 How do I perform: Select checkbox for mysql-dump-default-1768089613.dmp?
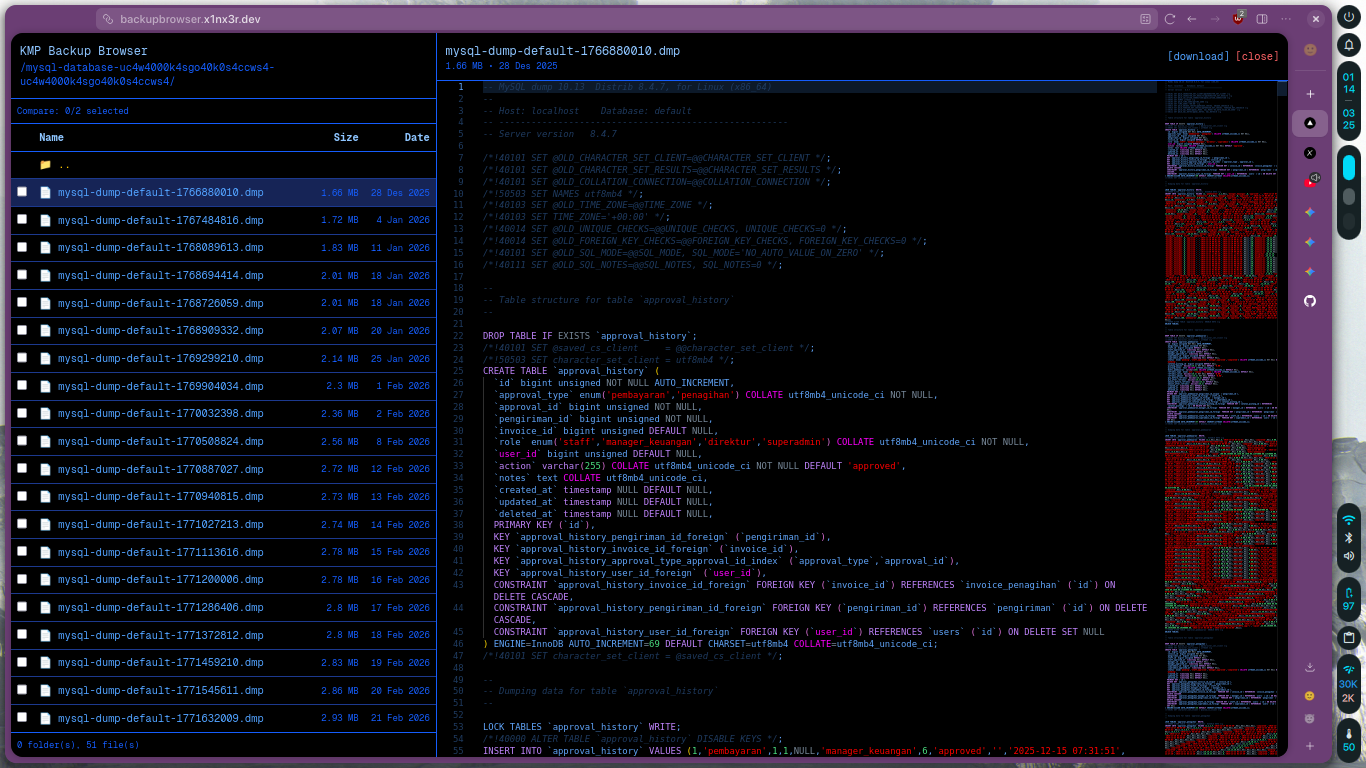point(22,247)
